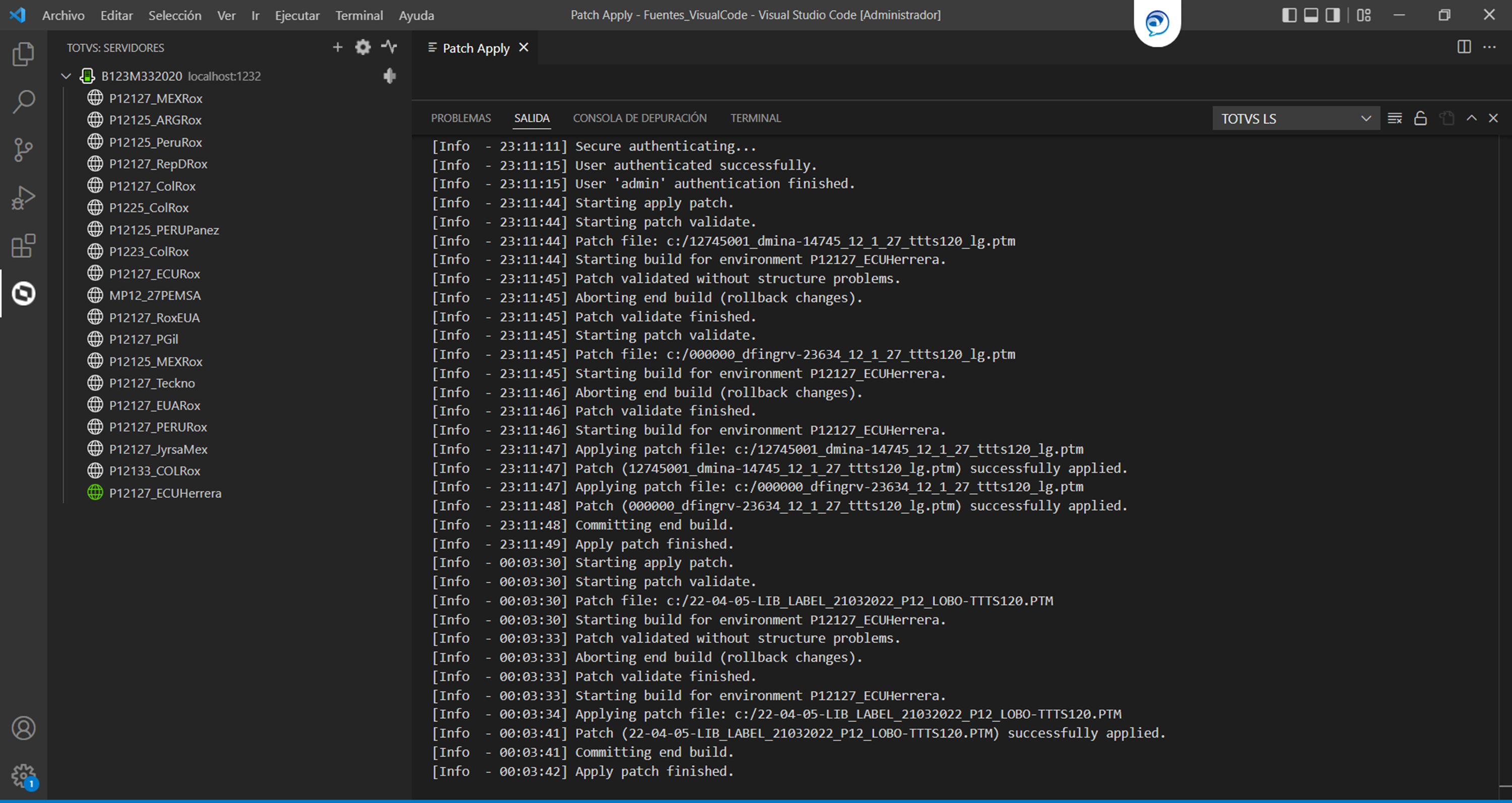Select environment P12125_PERUPanez

(164, 230)
